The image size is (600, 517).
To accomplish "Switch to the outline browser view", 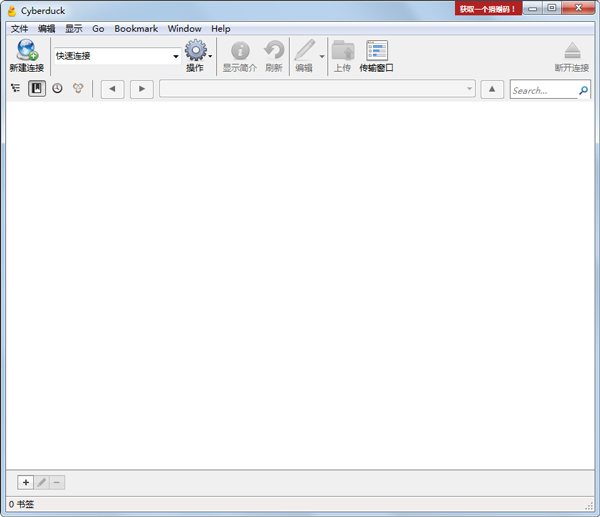I will coord(16,88).
